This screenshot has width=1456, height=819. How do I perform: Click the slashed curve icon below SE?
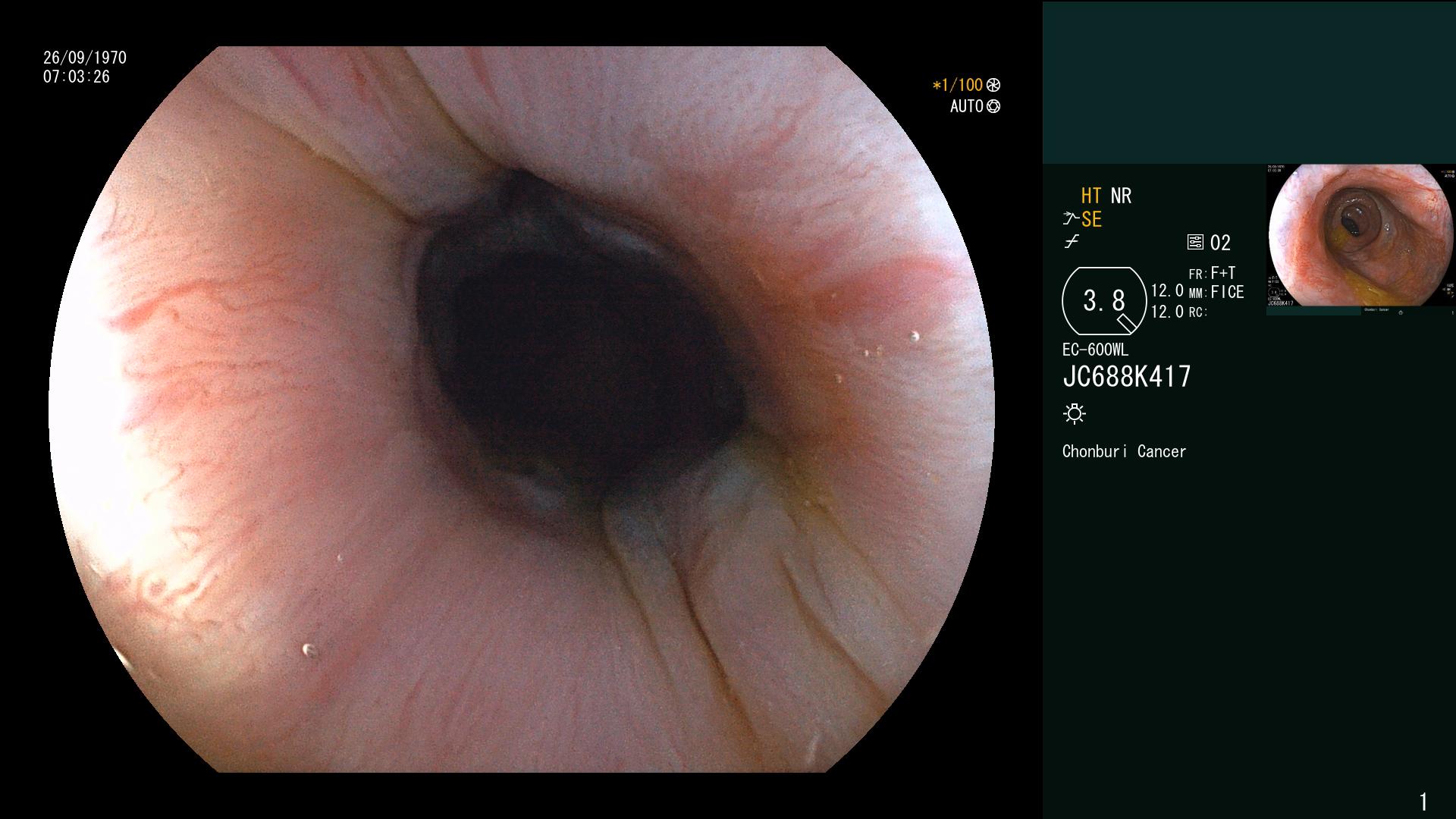(x=1072, y=243)
